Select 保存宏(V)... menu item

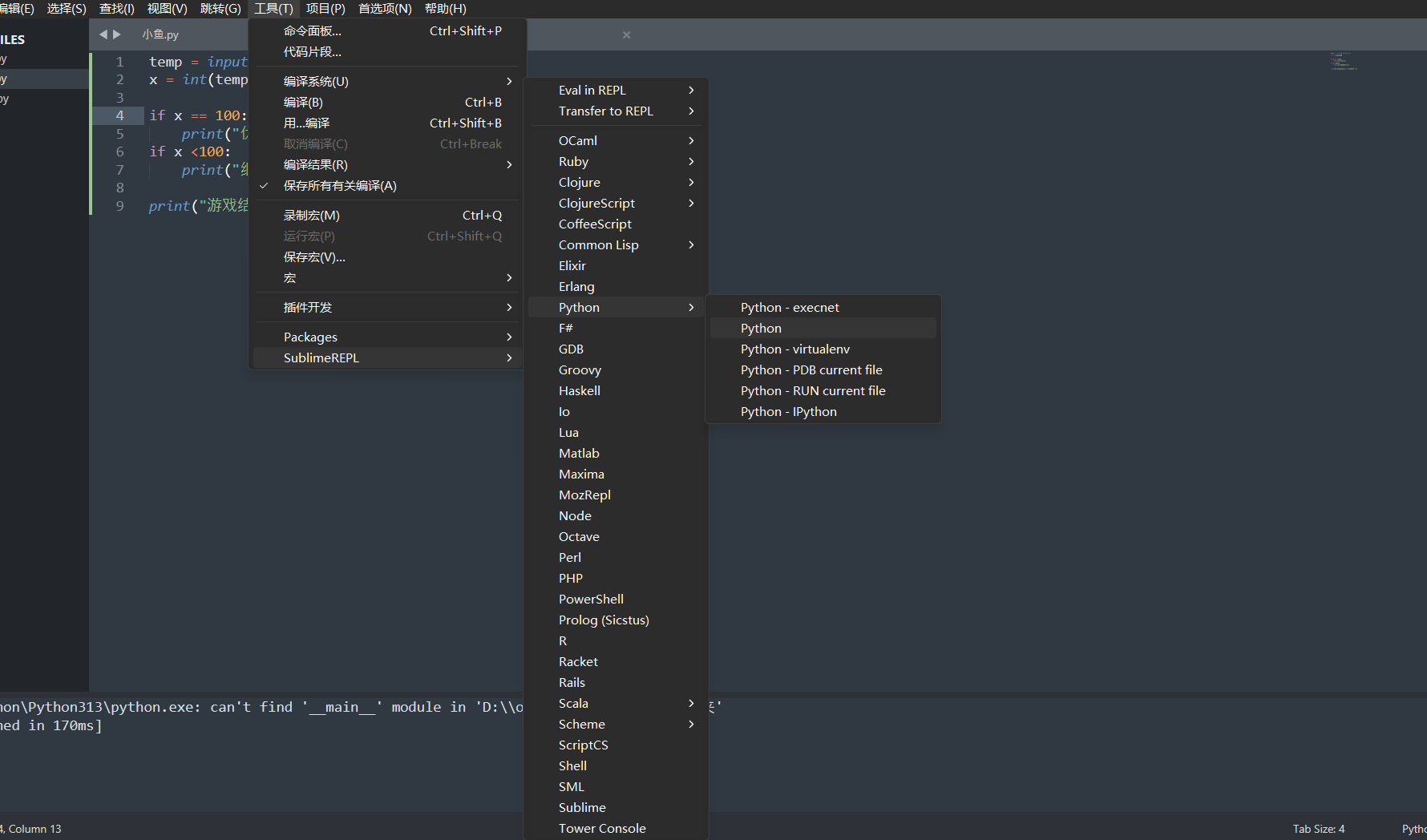pos(386,257)
